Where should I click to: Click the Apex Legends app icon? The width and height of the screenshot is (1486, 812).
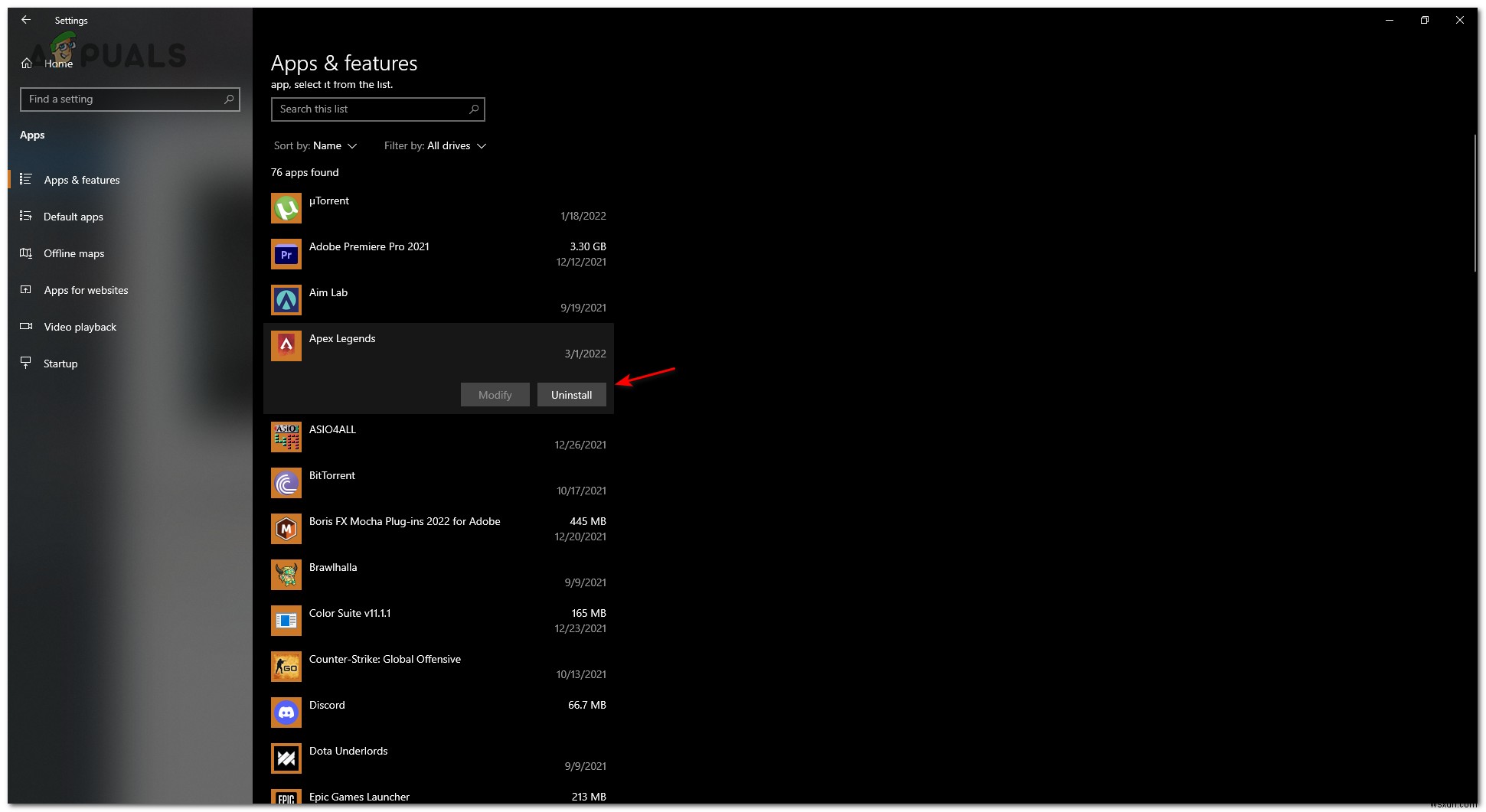point(286,346)
